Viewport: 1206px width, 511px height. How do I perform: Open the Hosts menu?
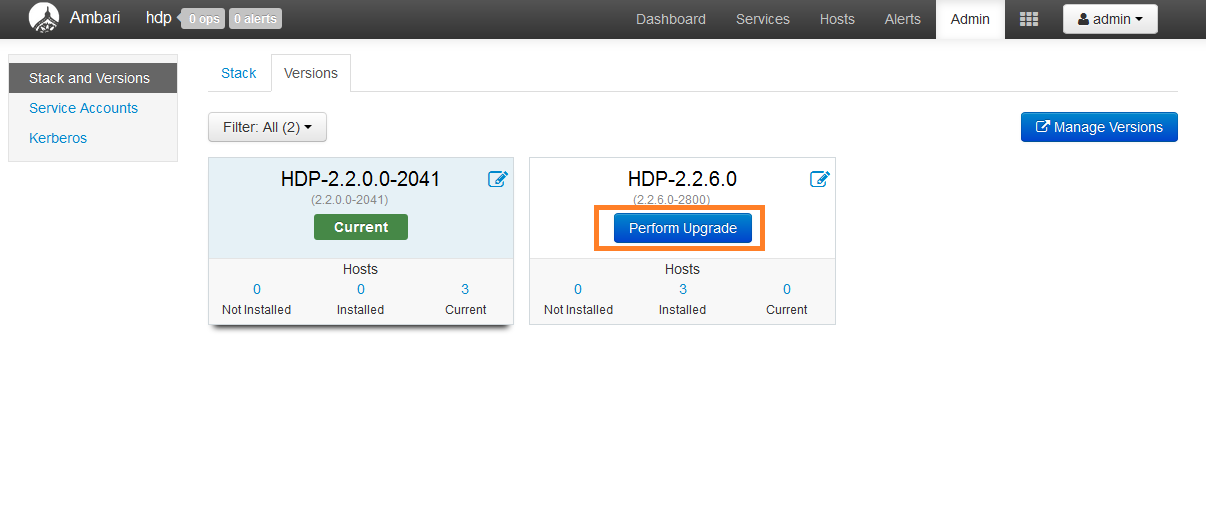pos(837,19)
